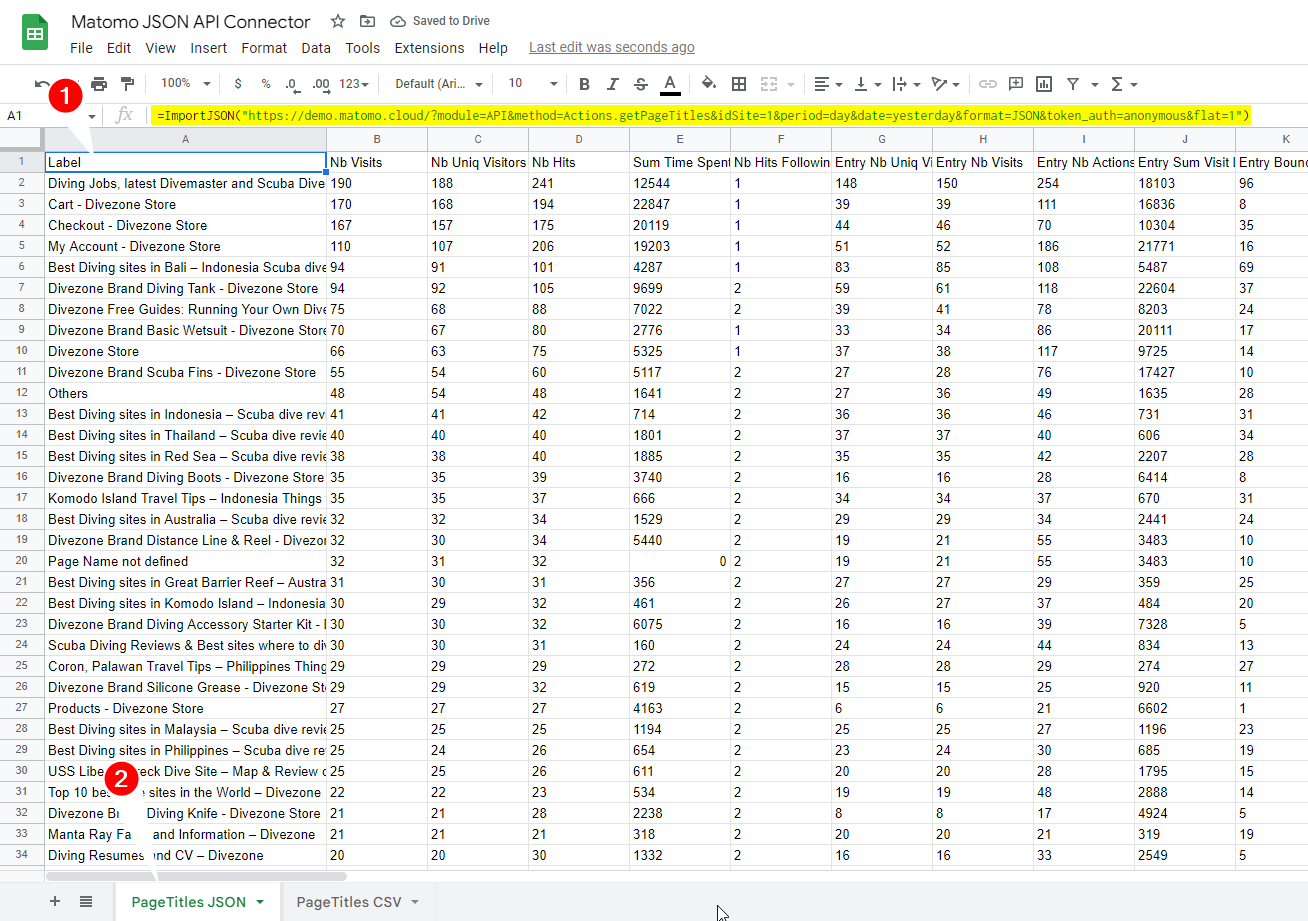
Task: Click the Create a filter icon
Action: click(1073, 84)
